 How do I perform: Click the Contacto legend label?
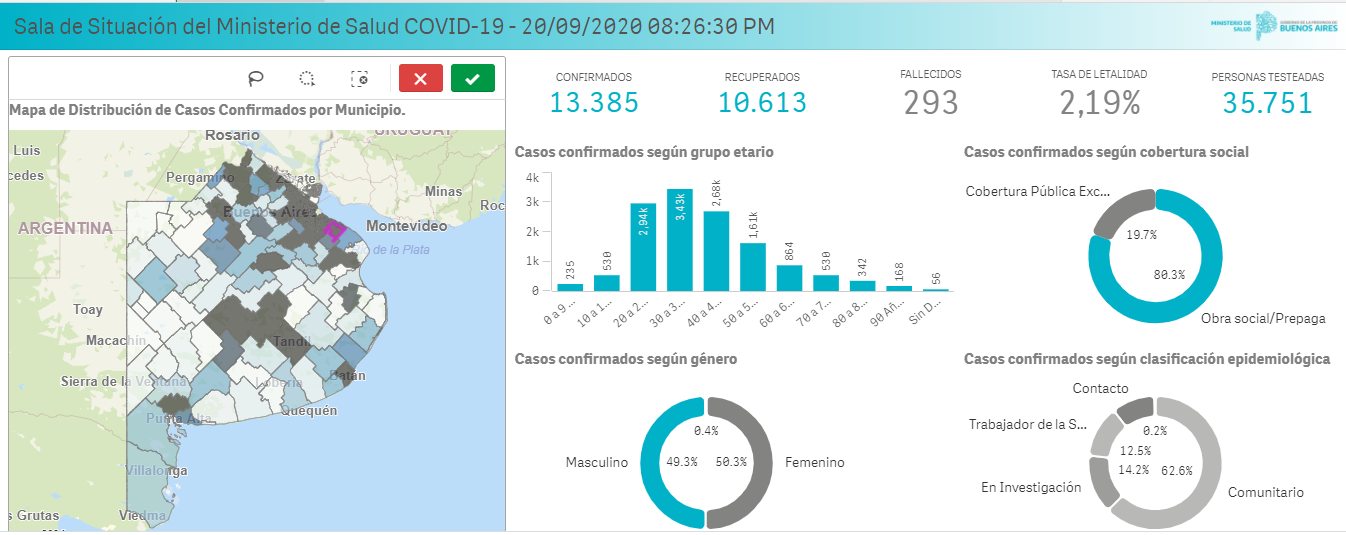pos(1100,388)
